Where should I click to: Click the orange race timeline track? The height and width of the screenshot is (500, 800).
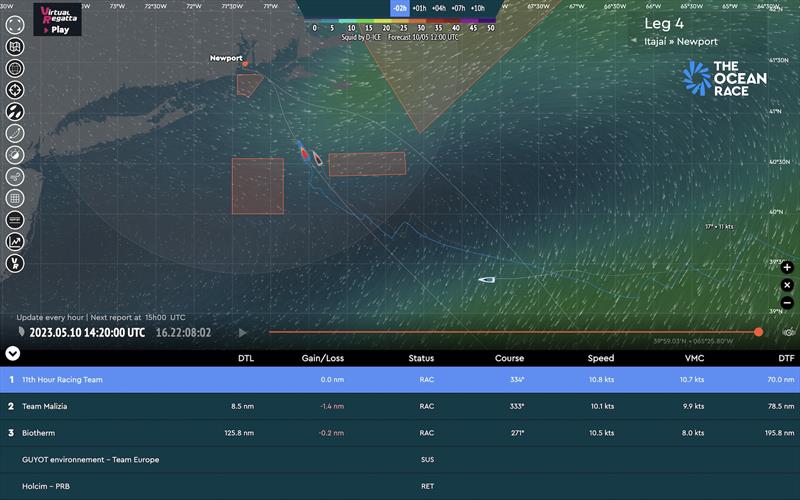pyautogui.click(x=512, y=332)
